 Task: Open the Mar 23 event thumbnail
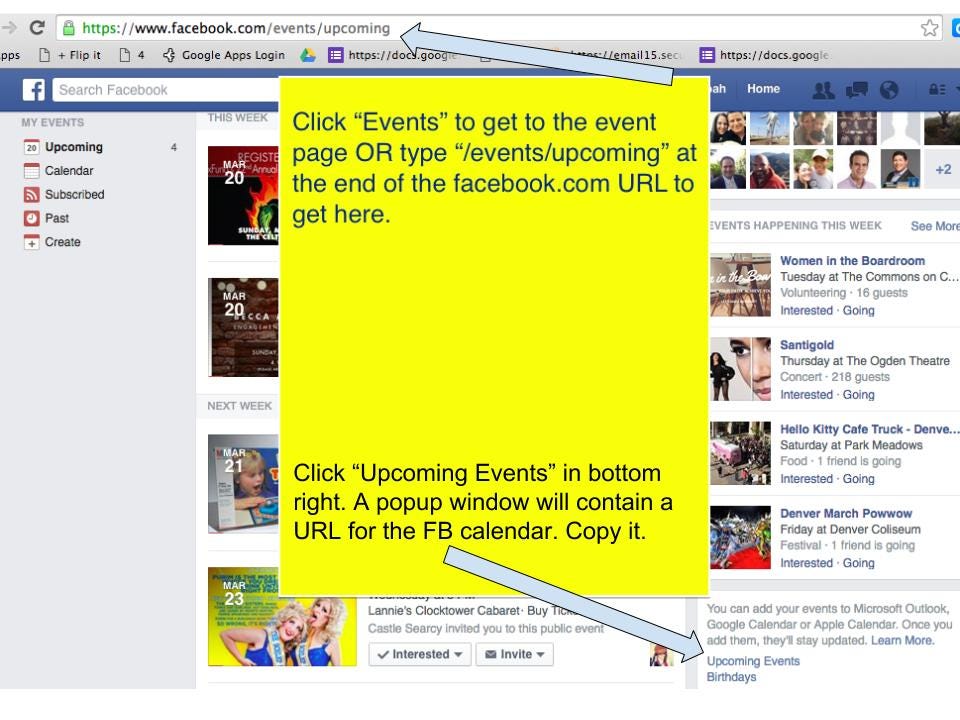[282, 617]
